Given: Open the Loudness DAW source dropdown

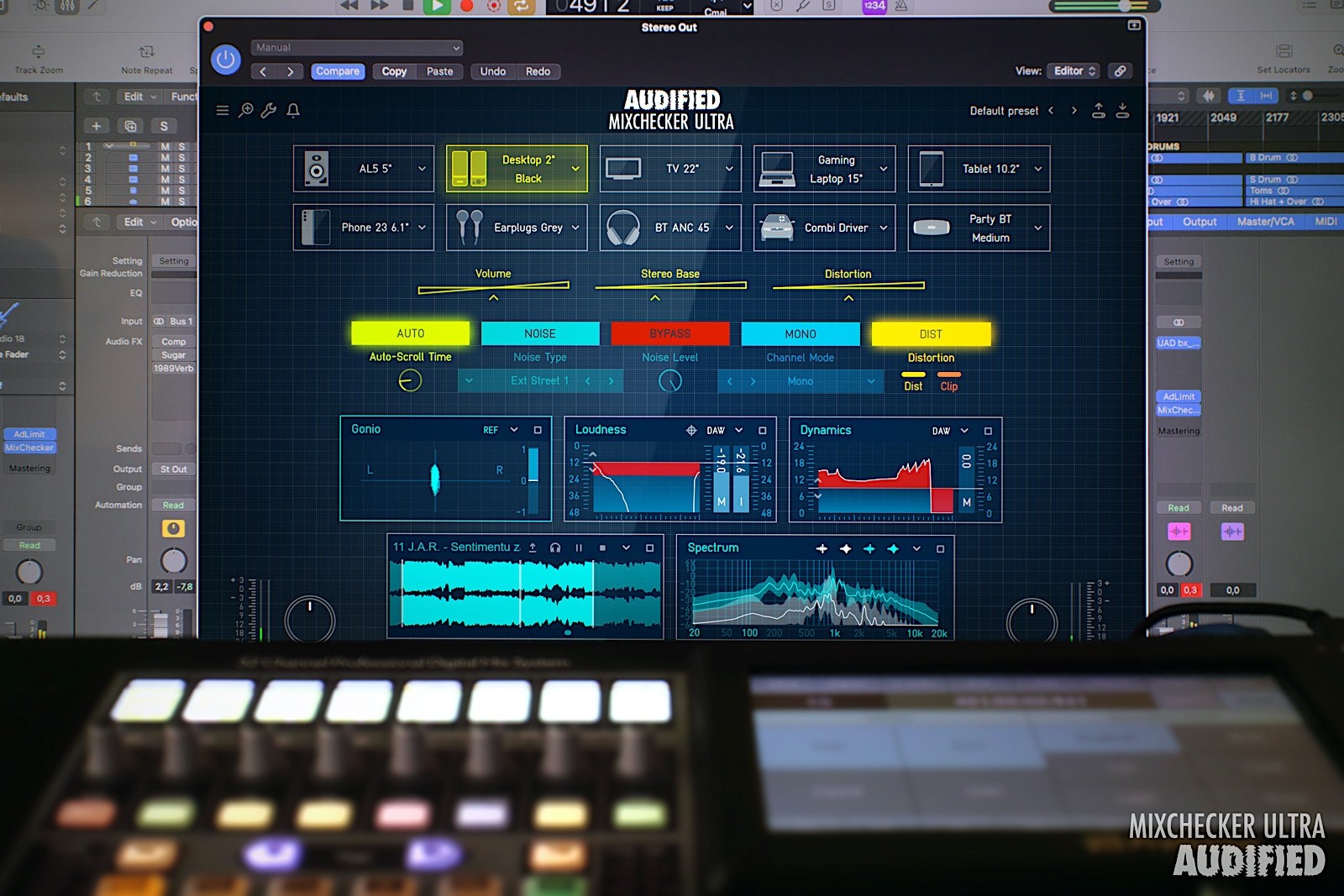Looking at the screenshot, I should [x=726, y=430].
